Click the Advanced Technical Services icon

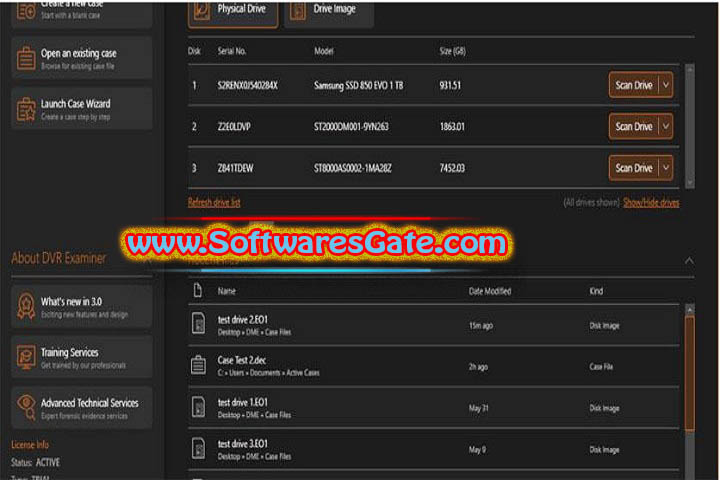[x=26, y=407]
